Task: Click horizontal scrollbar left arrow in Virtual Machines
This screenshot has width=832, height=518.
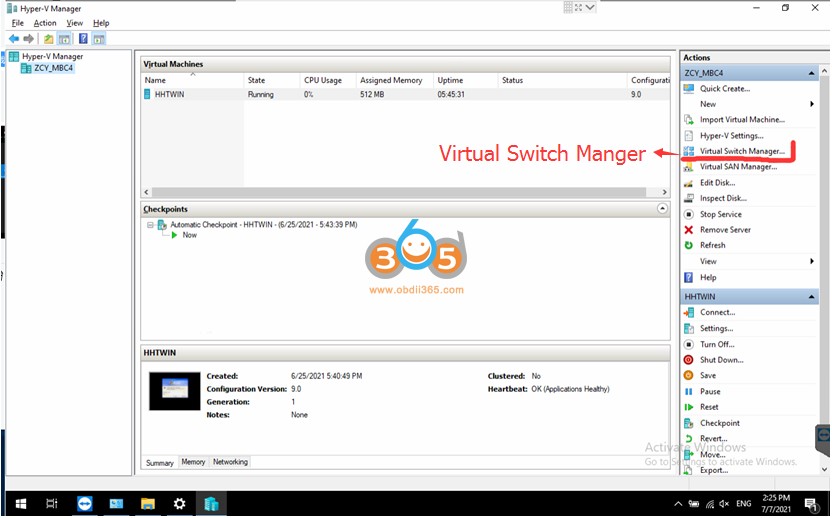Action: click(x=147, y=192)
